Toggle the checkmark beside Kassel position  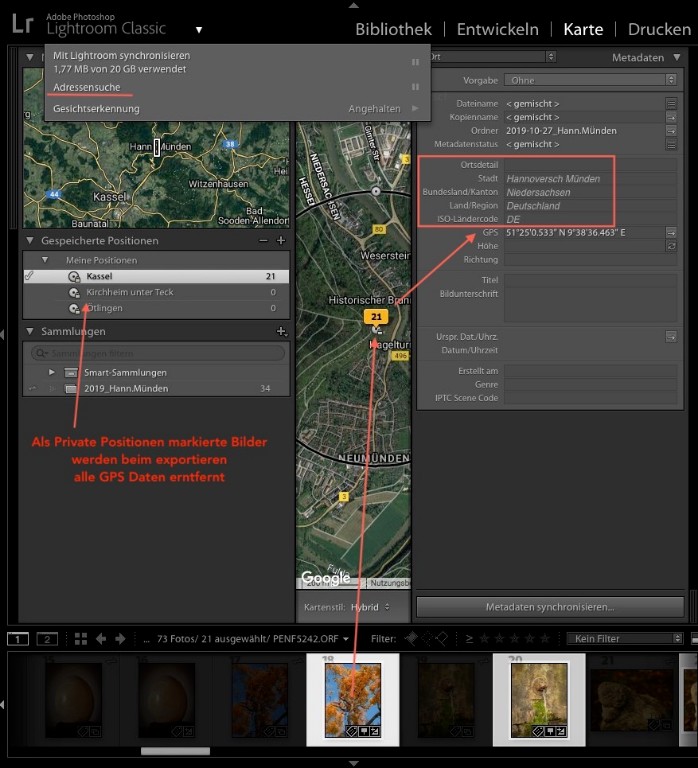29,276
